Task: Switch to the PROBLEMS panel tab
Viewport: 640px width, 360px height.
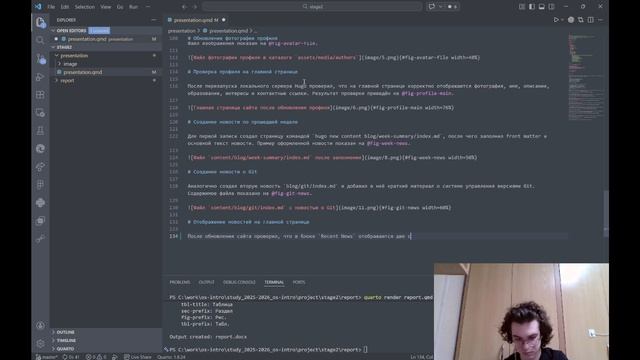Action: point(180,282)
